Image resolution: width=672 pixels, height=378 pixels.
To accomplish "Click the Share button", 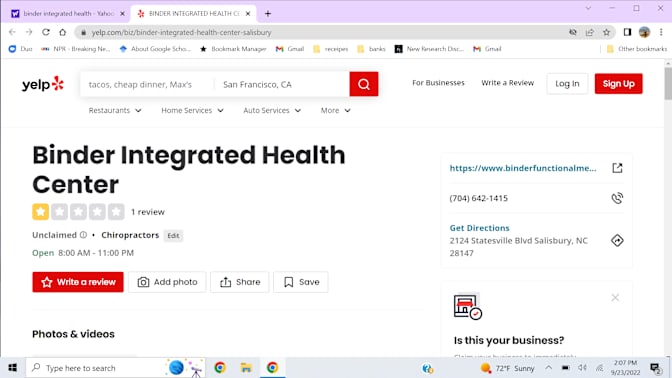I will click(x=240, y=282).
